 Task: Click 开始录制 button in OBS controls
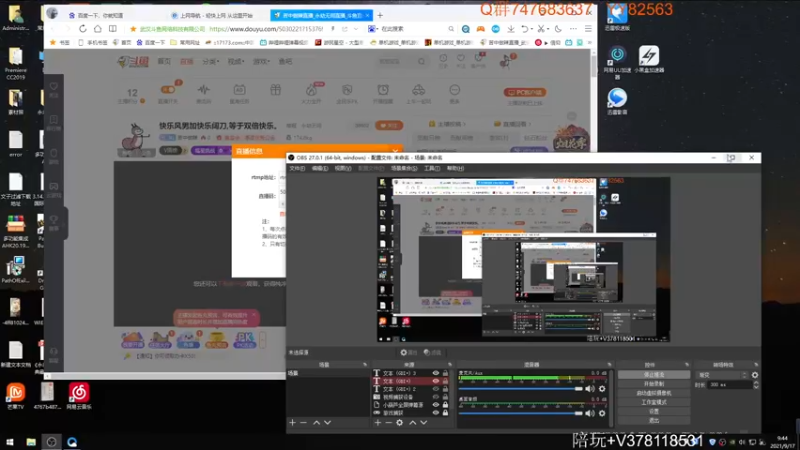coord(654,384)
